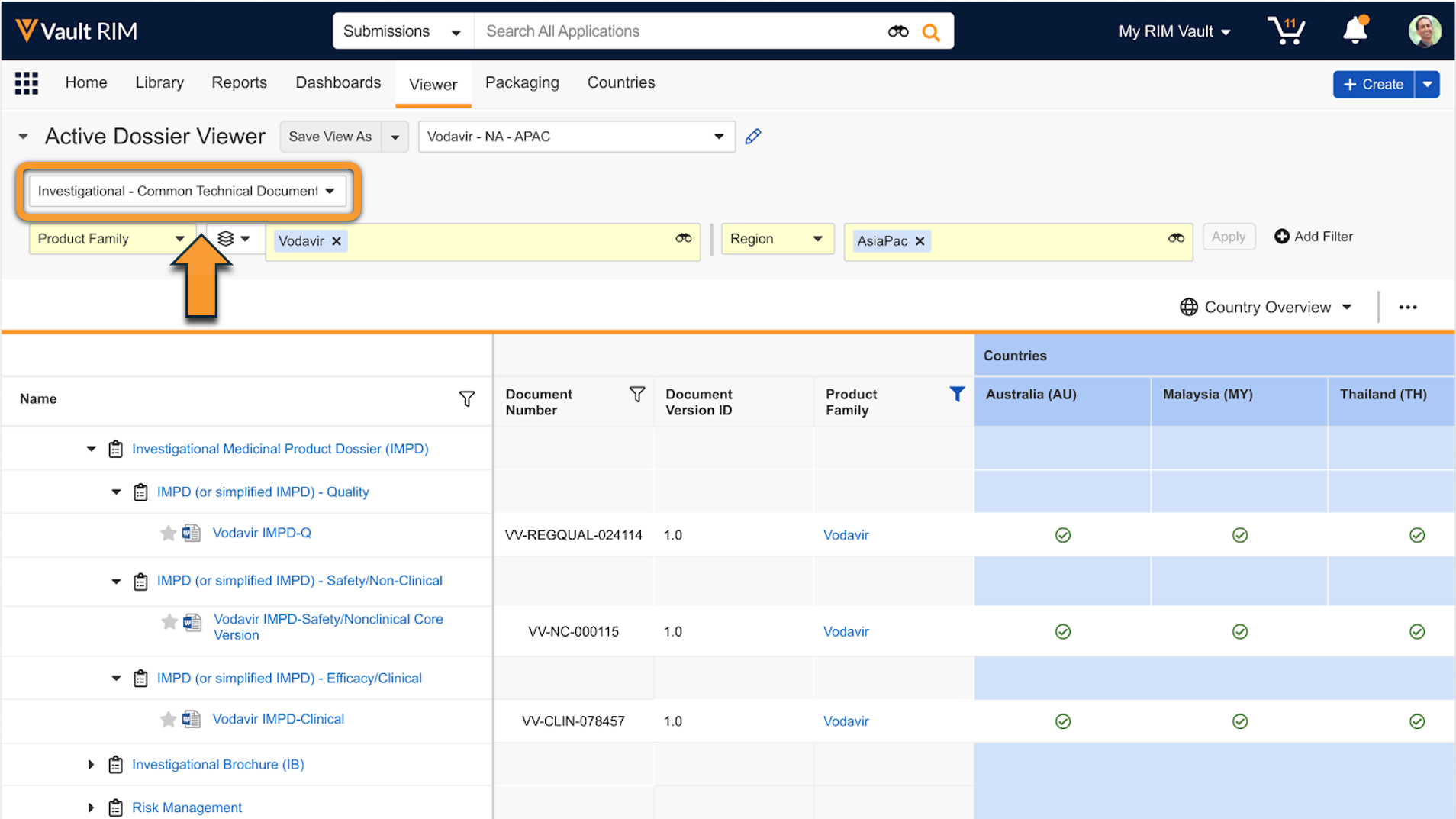This screenshot has height=819, width=1456.
Task: Open the Reports tab
Action: 239,82
